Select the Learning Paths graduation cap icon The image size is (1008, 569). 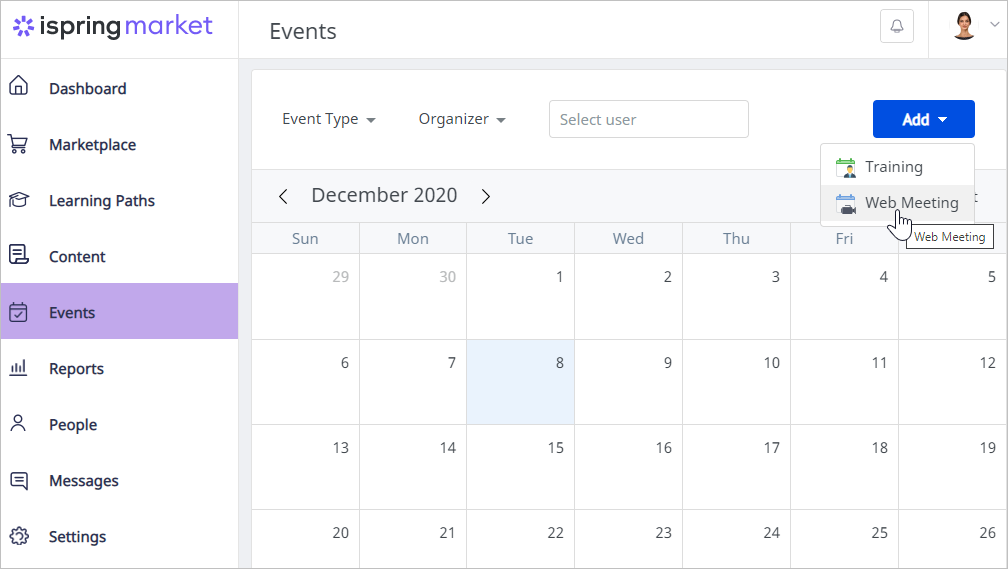(18, 200)
